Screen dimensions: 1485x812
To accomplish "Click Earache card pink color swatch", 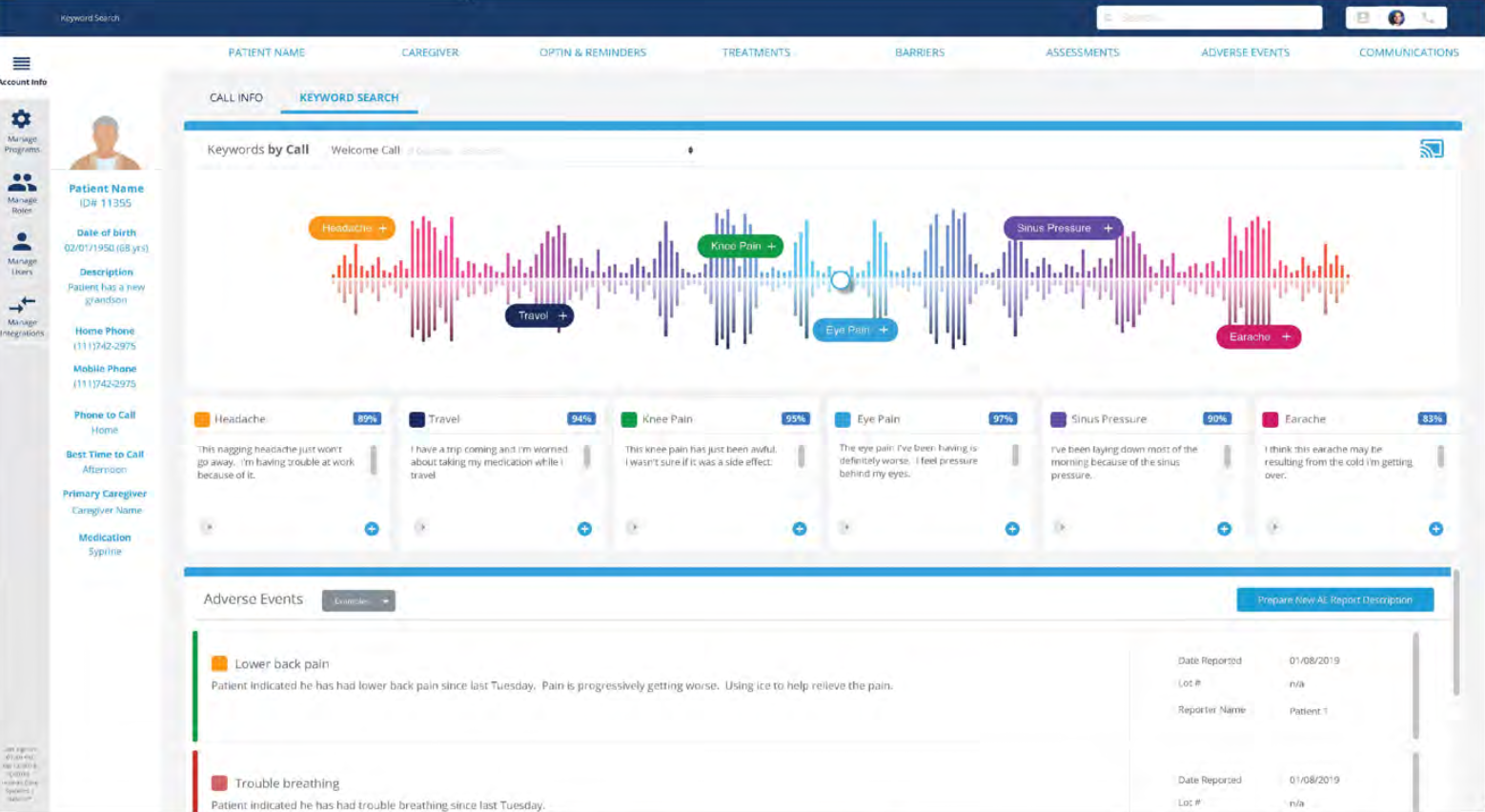I will [1271, 419].
